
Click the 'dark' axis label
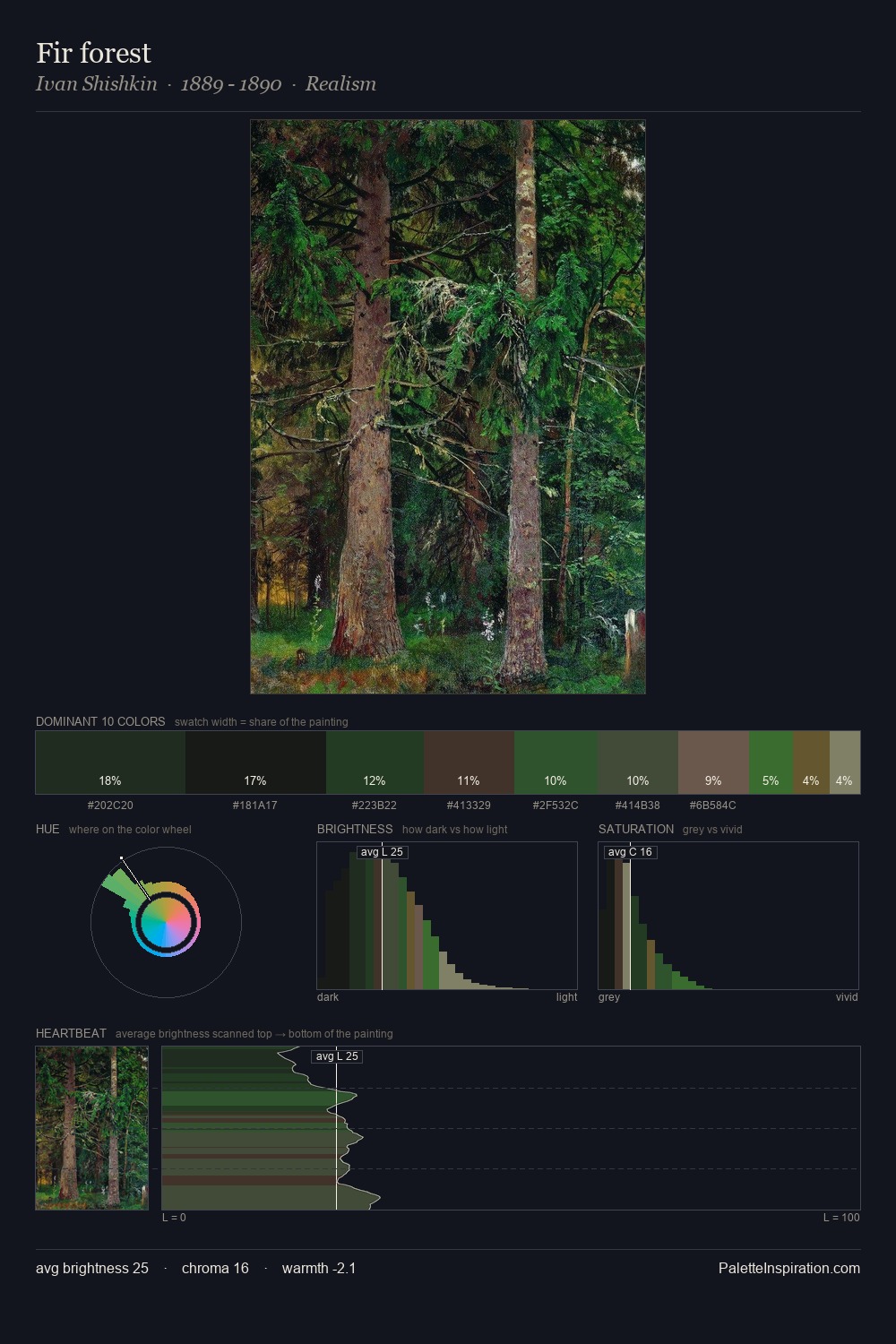tap(328, 997)
